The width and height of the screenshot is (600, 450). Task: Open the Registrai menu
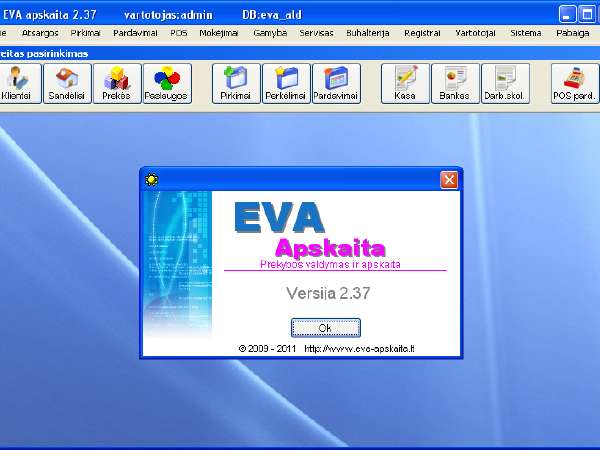(422, 33)
